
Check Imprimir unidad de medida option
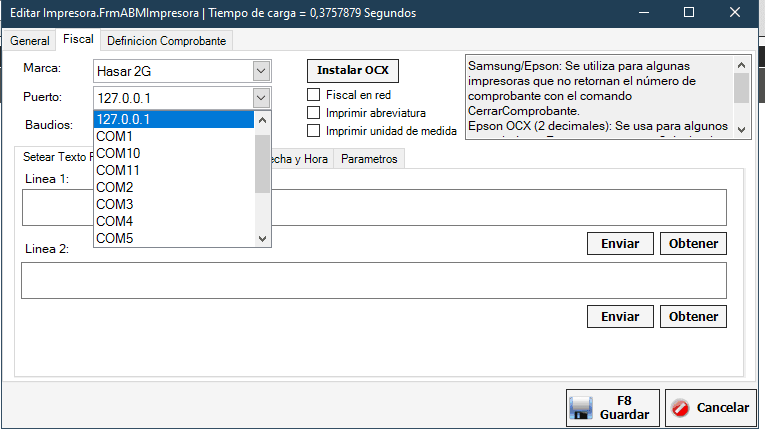314,130
